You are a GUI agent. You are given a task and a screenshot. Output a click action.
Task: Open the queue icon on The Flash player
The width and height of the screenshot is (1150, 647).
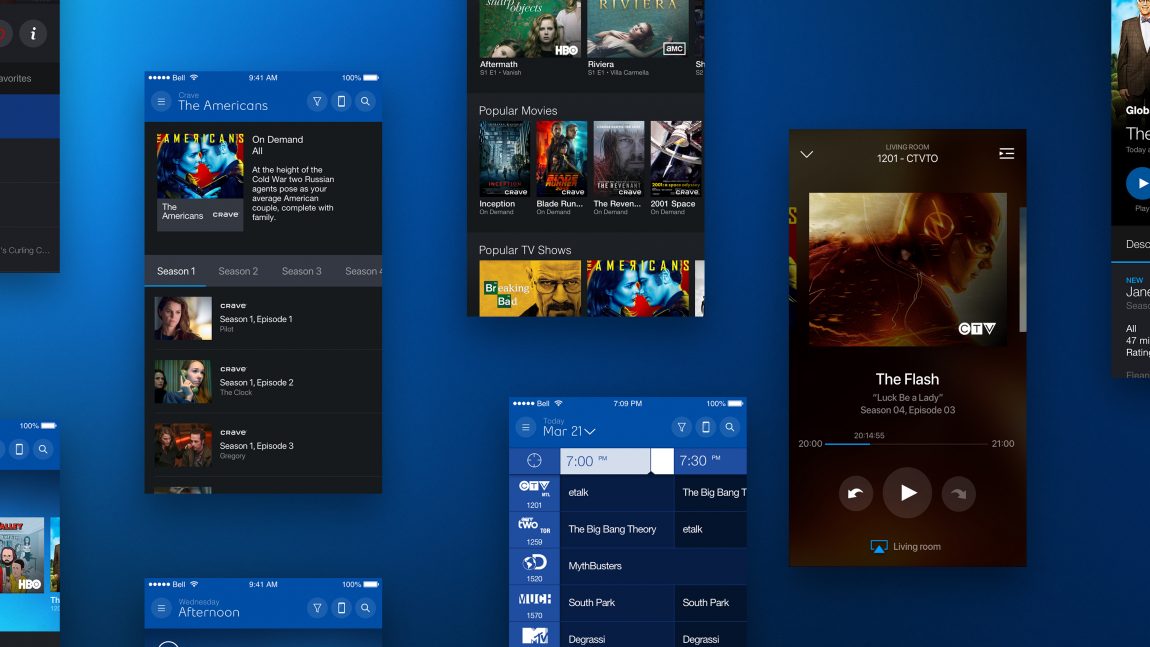[1006, 153]
